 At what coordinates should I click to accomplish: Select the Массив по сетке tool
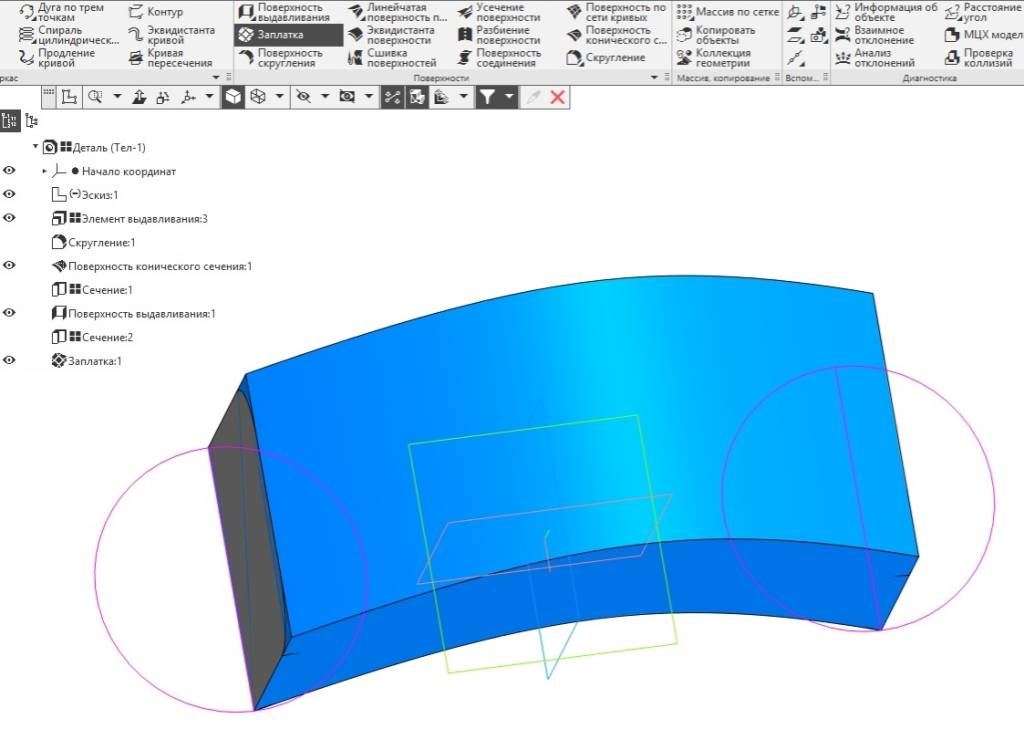pos(728,12)
